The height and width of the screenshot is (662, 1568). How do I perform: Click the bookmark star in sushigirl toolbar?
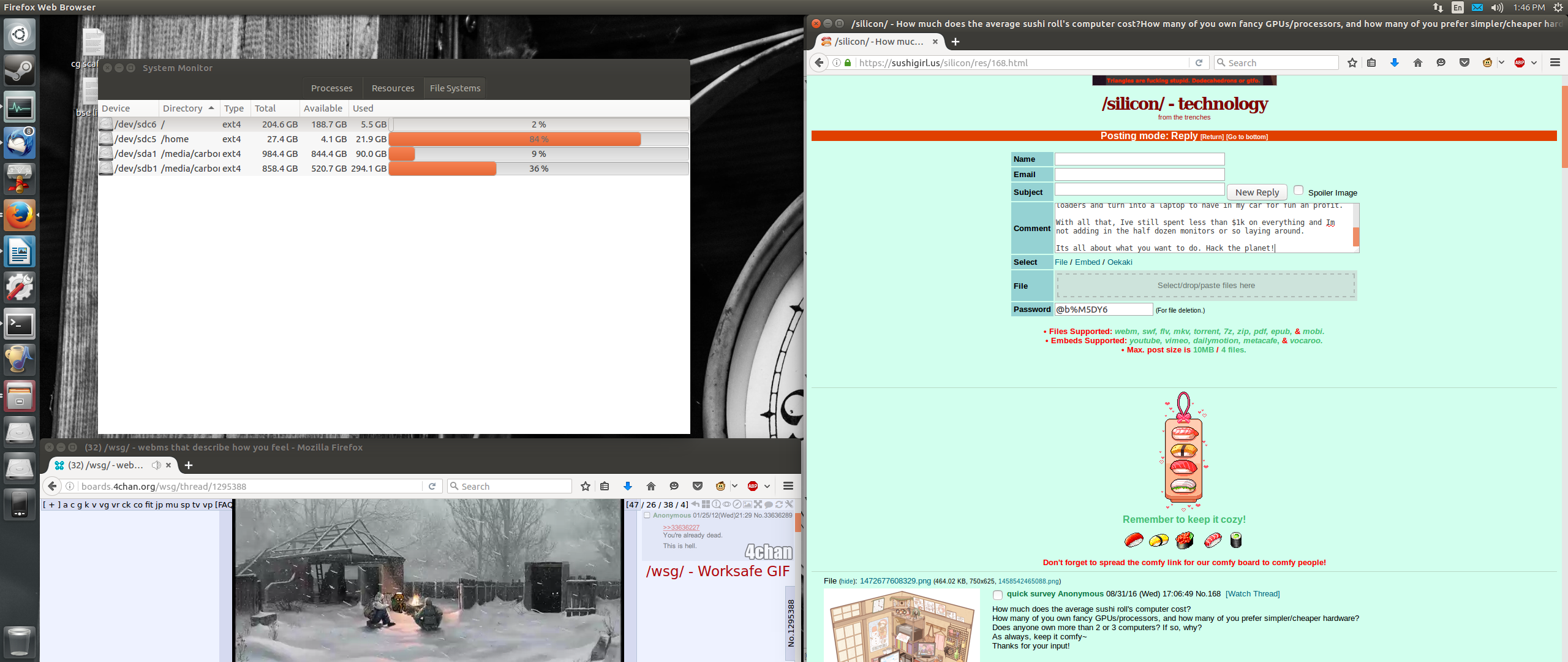coord(1352,63)
